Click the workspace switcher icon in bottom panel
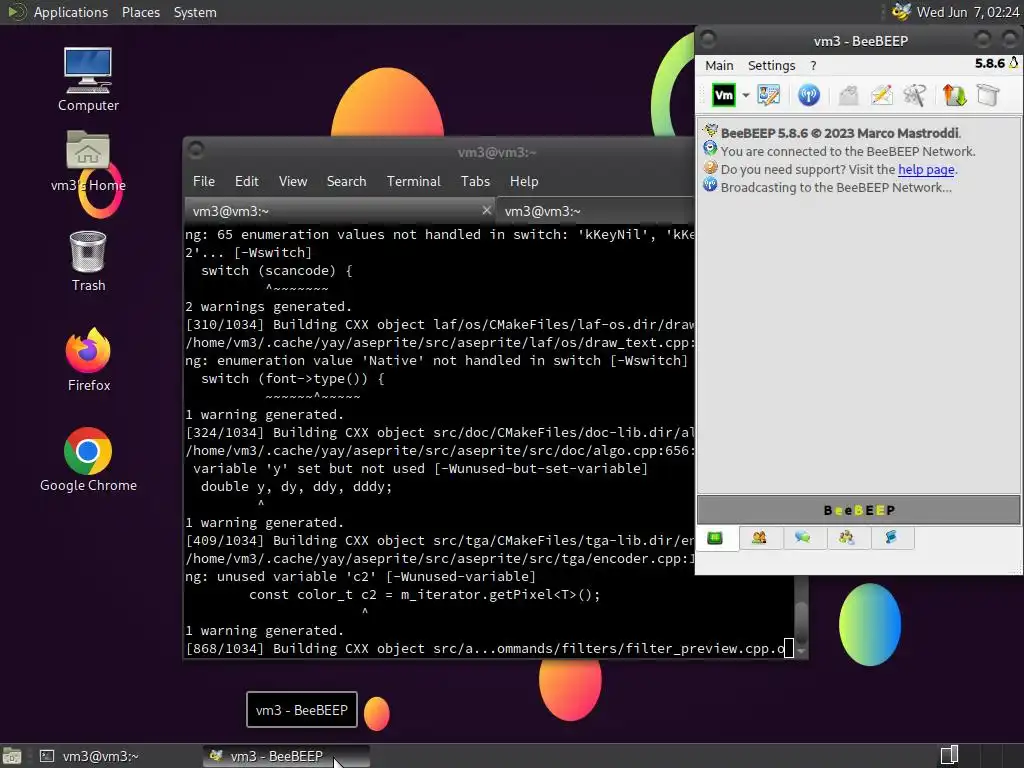Viewport: 1024px width, 768px height. [x=949, y=756]
